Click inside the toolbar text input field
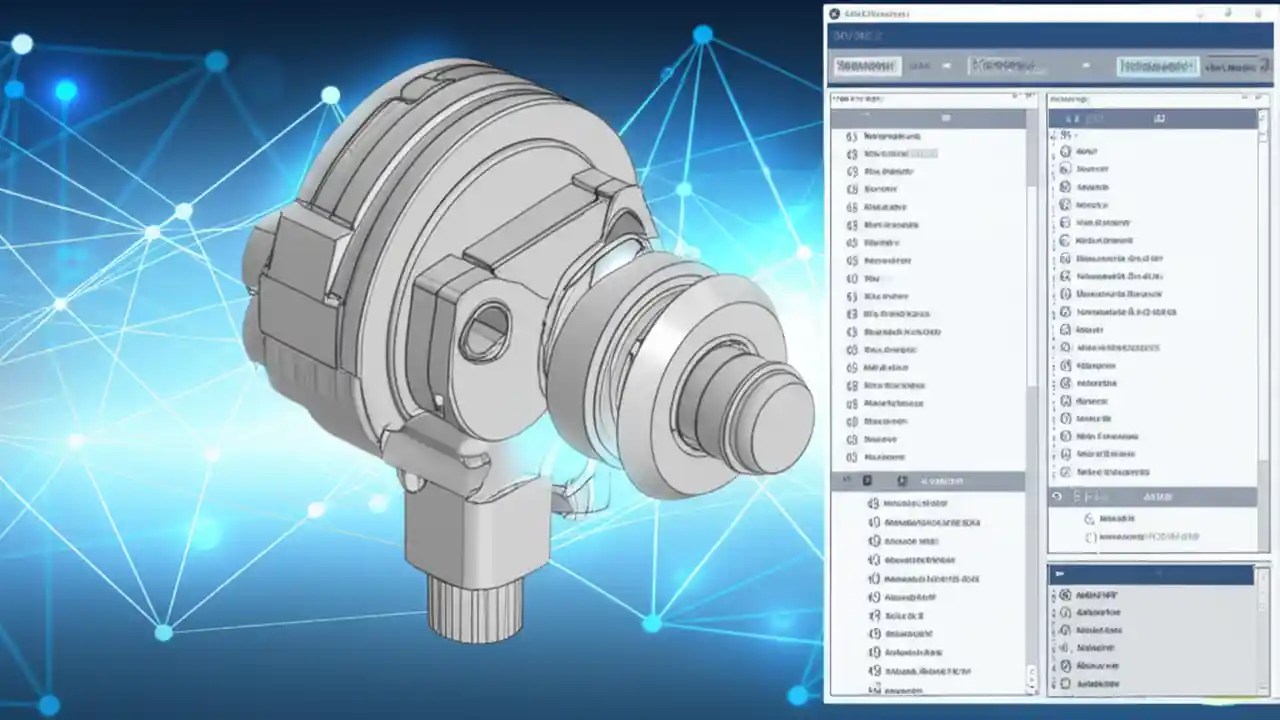 pyautogui.click(x=1010, y=66)
